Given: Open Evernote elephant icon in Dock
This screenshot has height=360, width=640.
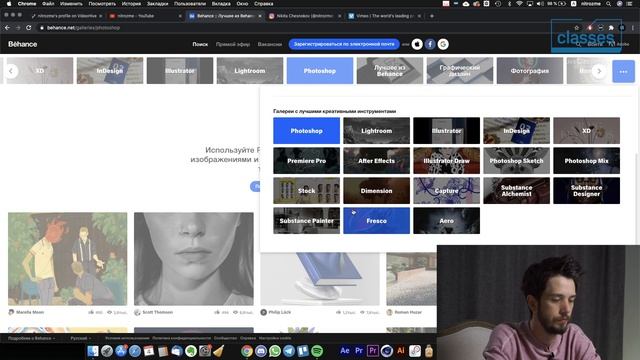Looking at the screenshot, I should coord(191,351).
